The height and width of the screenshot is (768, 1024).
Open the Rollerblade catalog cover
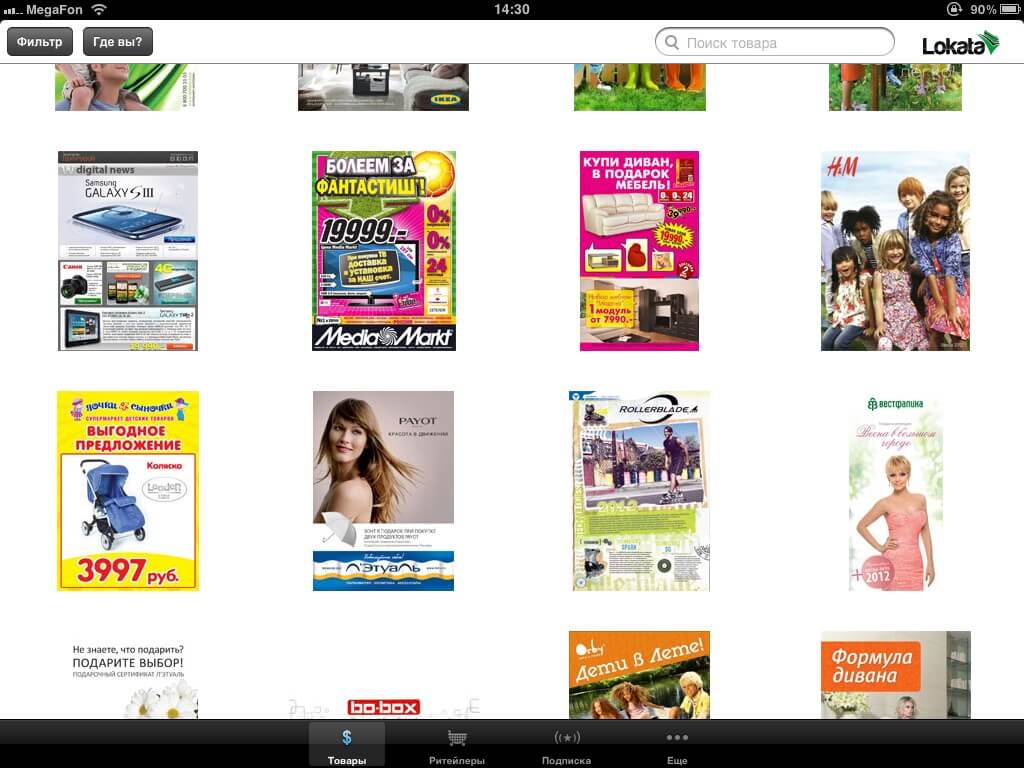tap(639, 491)
